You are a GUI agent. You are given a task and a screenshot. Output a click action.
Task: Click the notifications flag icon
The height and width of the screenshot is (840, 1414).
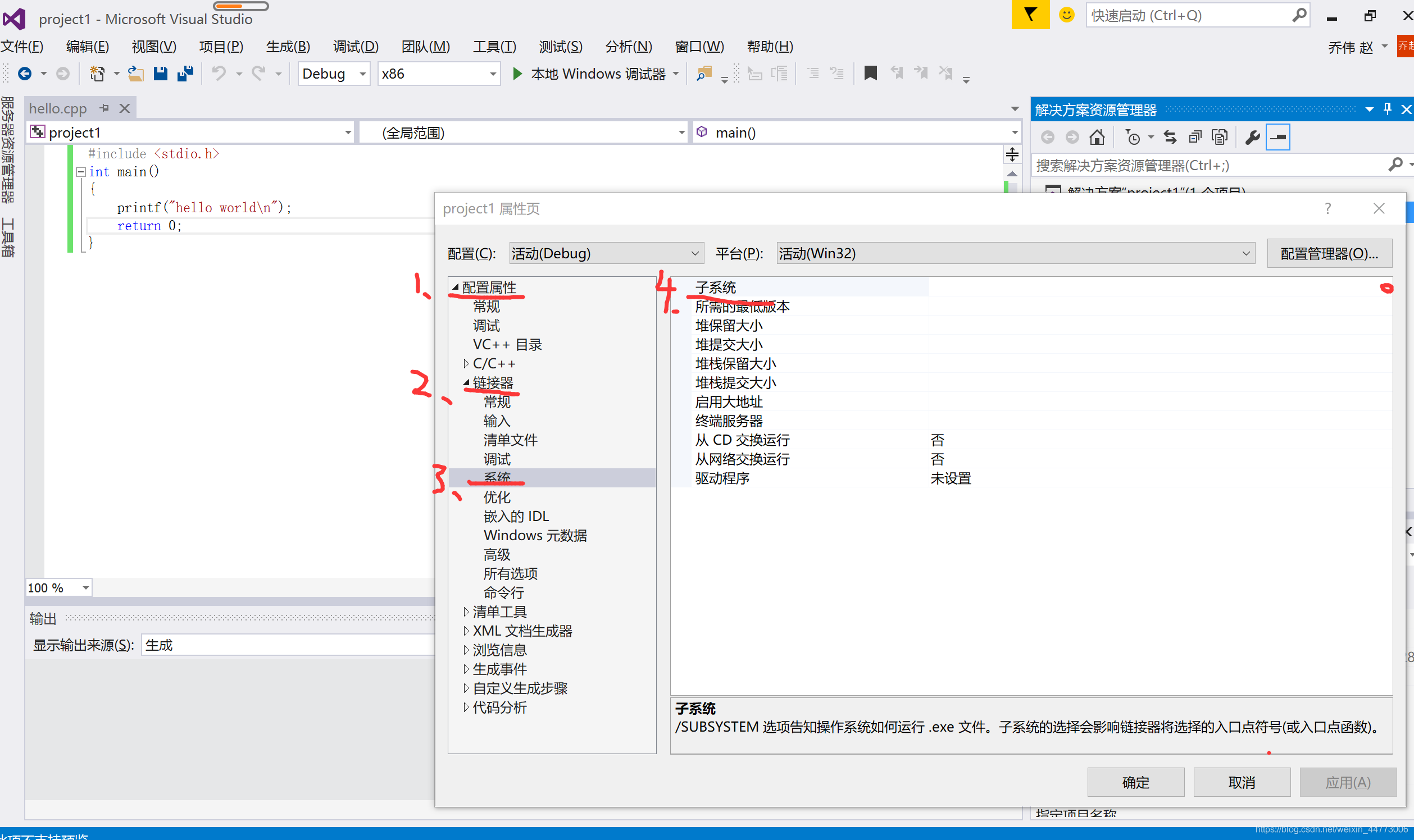(1030, 15)
